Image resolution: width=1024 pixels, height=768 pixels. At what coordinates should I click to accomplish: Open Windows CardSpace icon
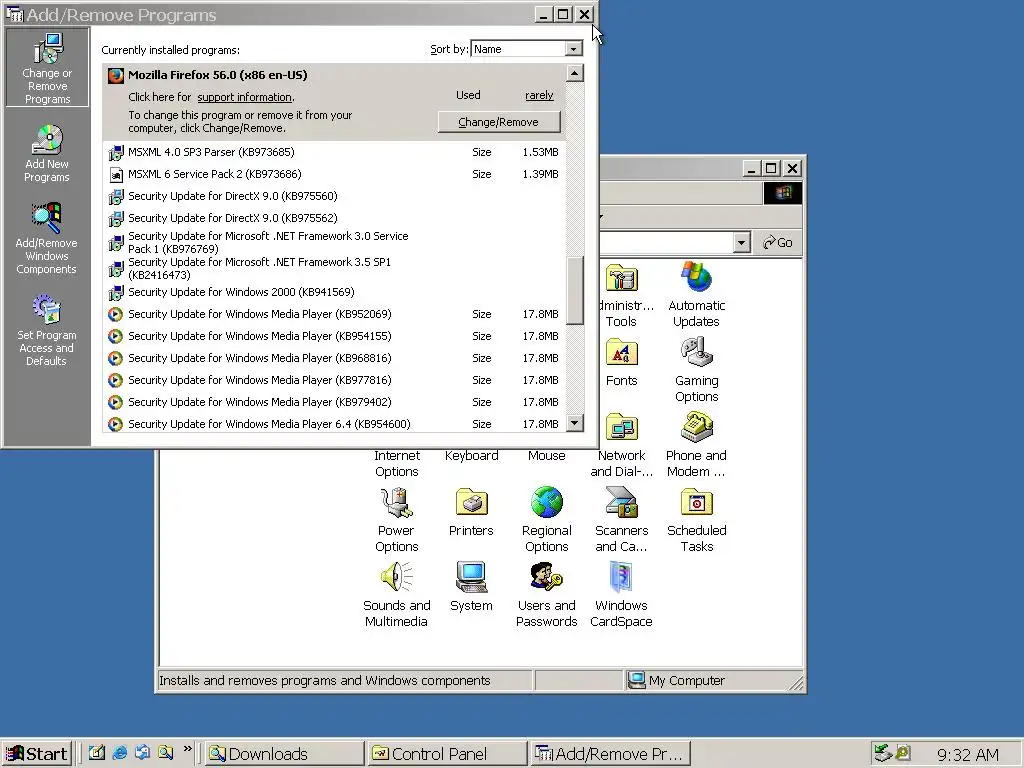click(621, 596)
